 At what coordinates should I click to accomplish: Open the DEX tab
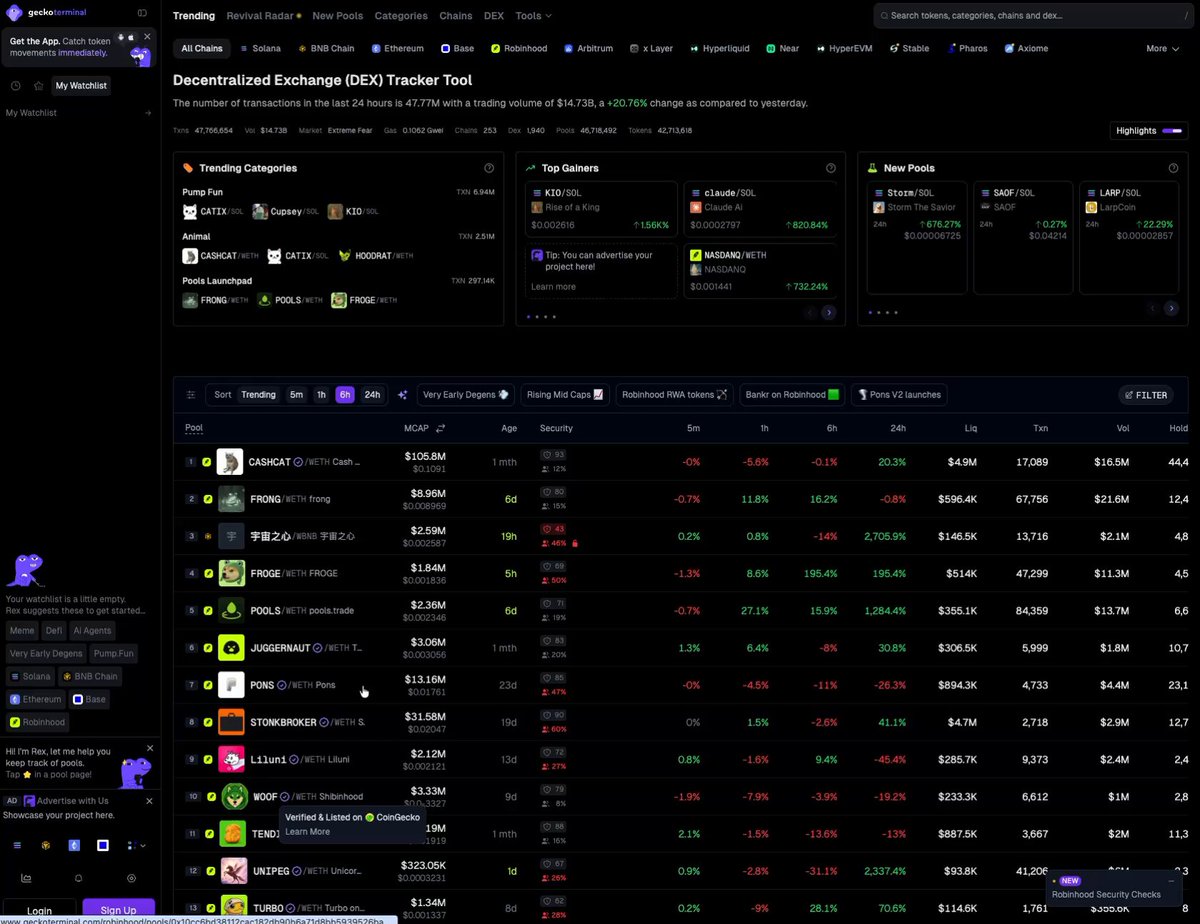pos(494,16)
